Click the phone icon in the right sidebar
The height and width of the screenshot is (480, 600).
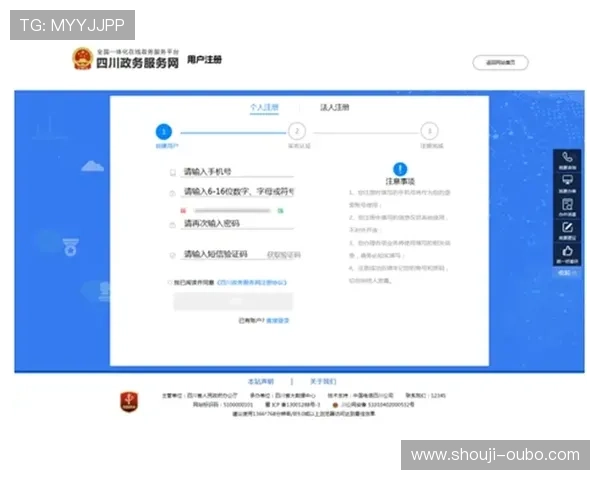click(x=567, y=157)
